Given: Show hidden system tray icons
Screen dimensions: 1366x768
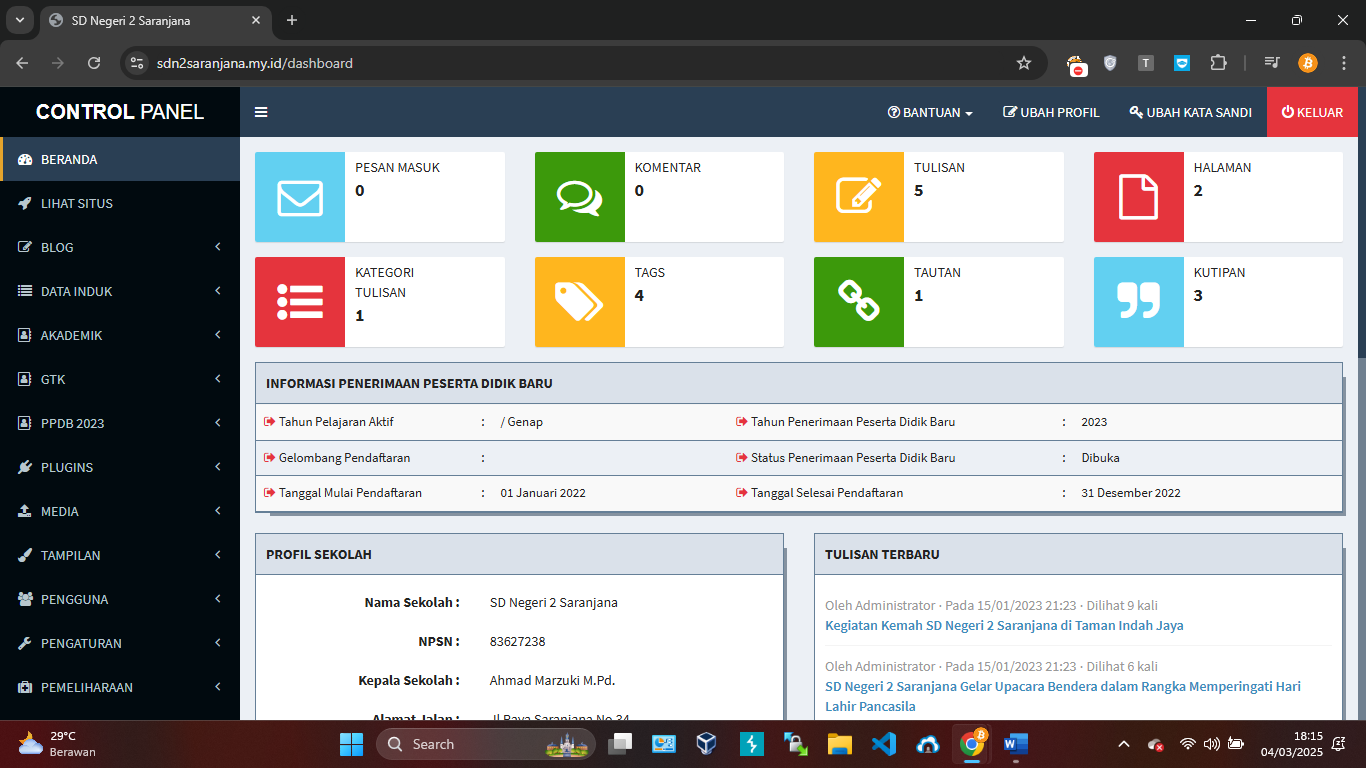Looking at the screenshot, I should coord(1124,744).
